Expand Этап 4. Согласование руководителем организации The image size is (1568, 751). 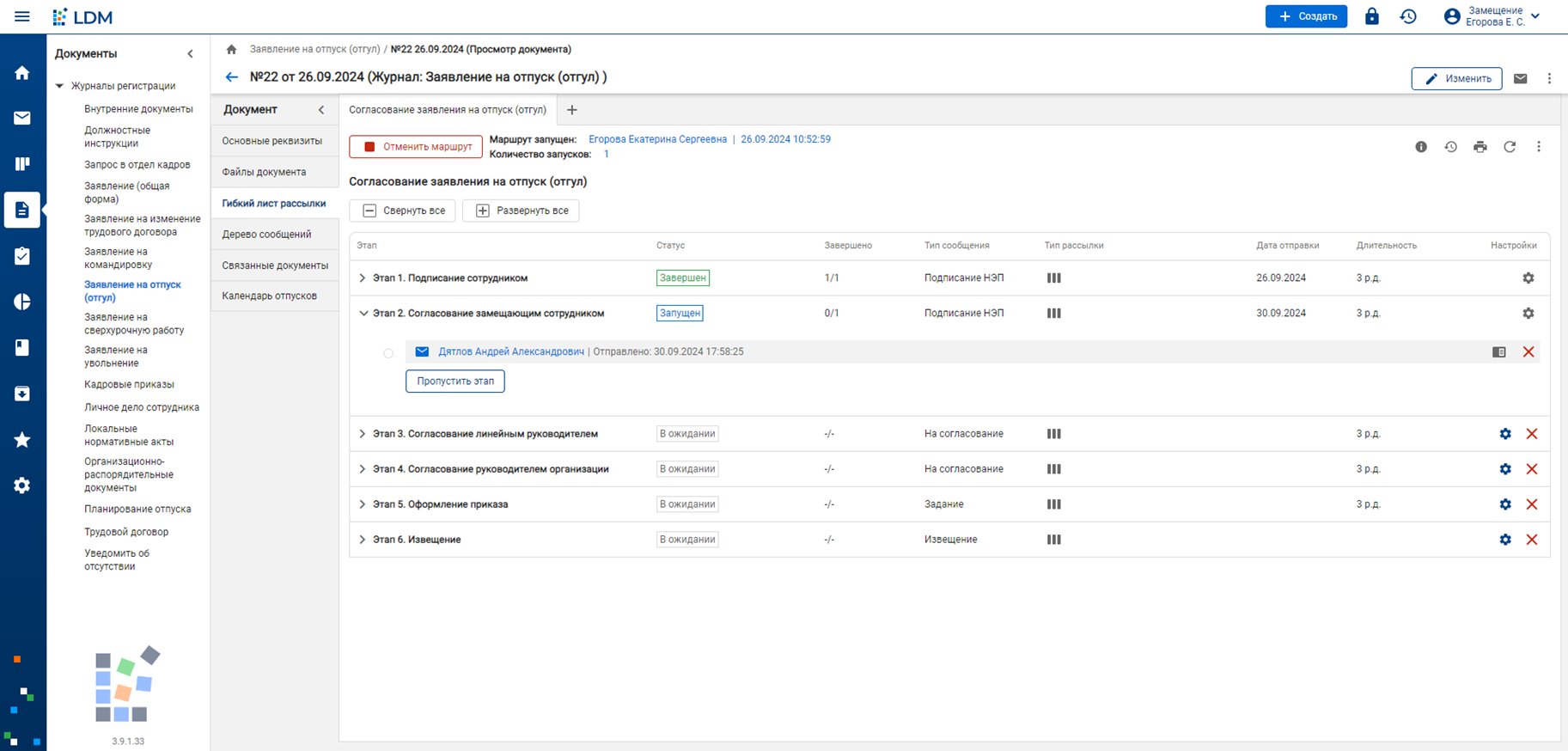tap(363, 469)
